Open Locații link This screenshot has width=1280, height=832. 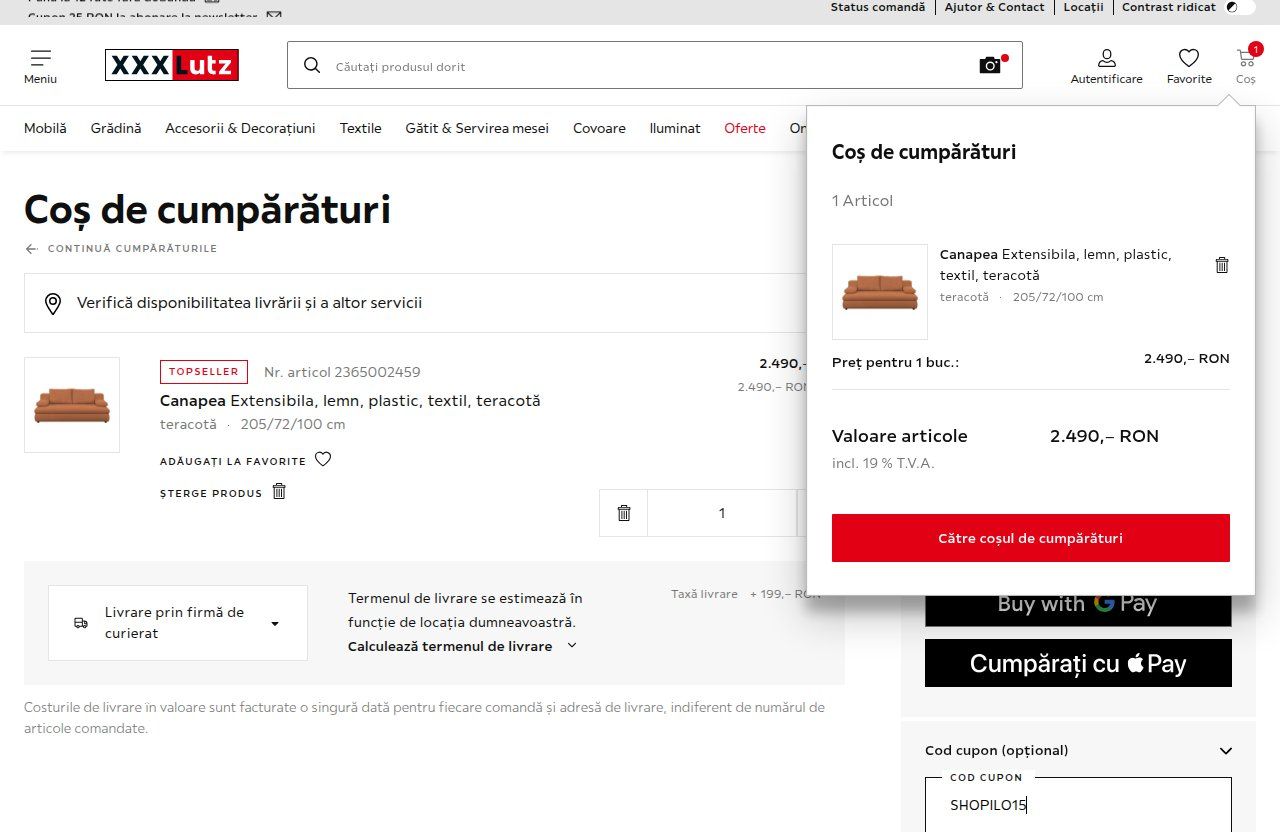point(1084,7)
